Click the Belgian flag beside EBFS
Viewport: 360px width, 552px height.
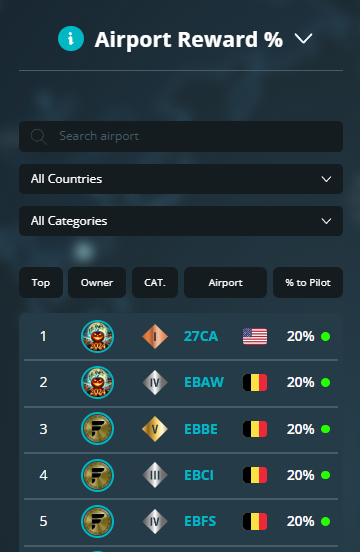(255, 521)
